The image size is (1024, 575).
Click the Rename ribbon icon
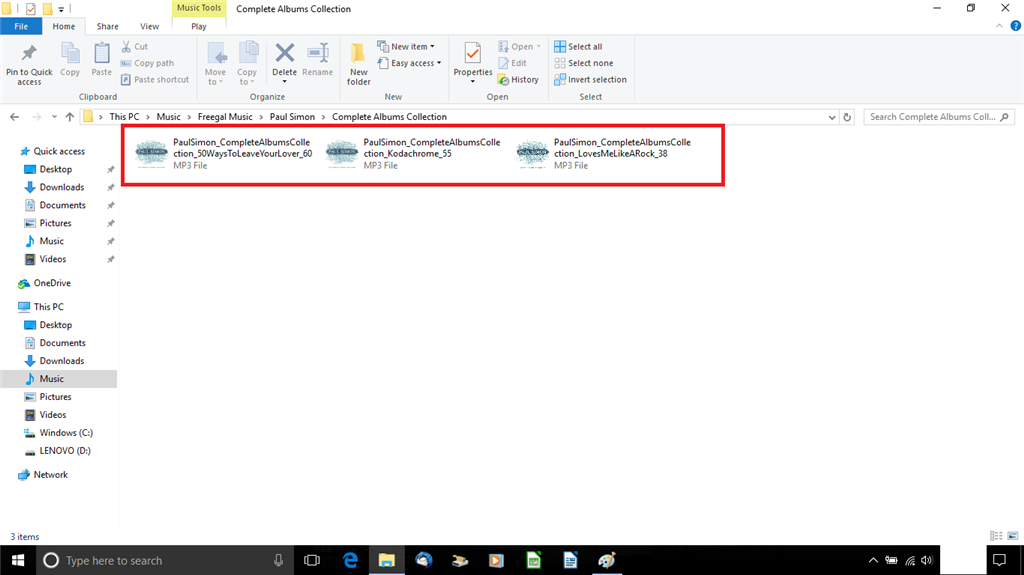pyautogui.click(x=317, y=53)
